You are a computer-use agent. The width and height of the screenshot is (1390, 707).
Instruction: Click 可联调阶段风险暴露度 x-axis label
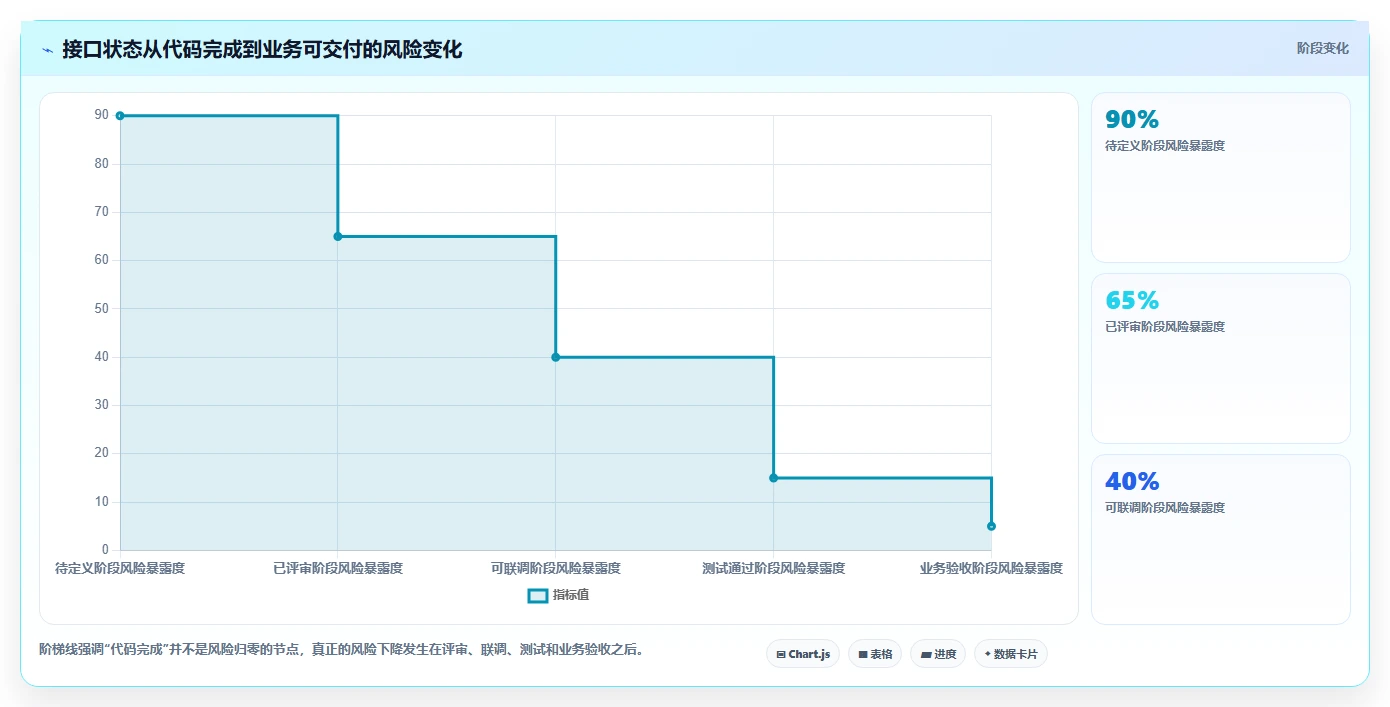[x=556, y=568]
